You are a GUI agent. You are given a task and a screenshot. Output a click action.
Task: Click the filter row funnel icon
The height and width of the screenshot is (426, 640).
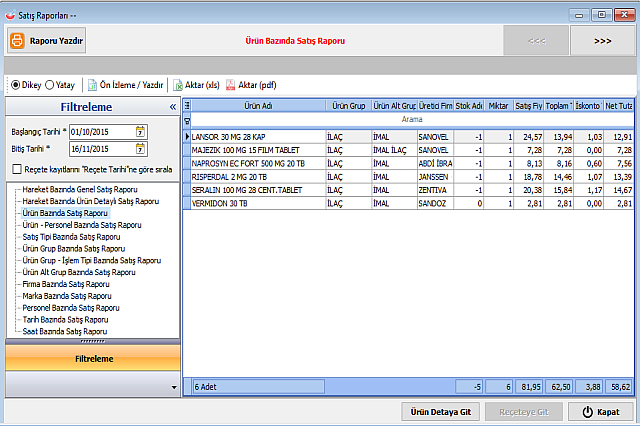188,119
